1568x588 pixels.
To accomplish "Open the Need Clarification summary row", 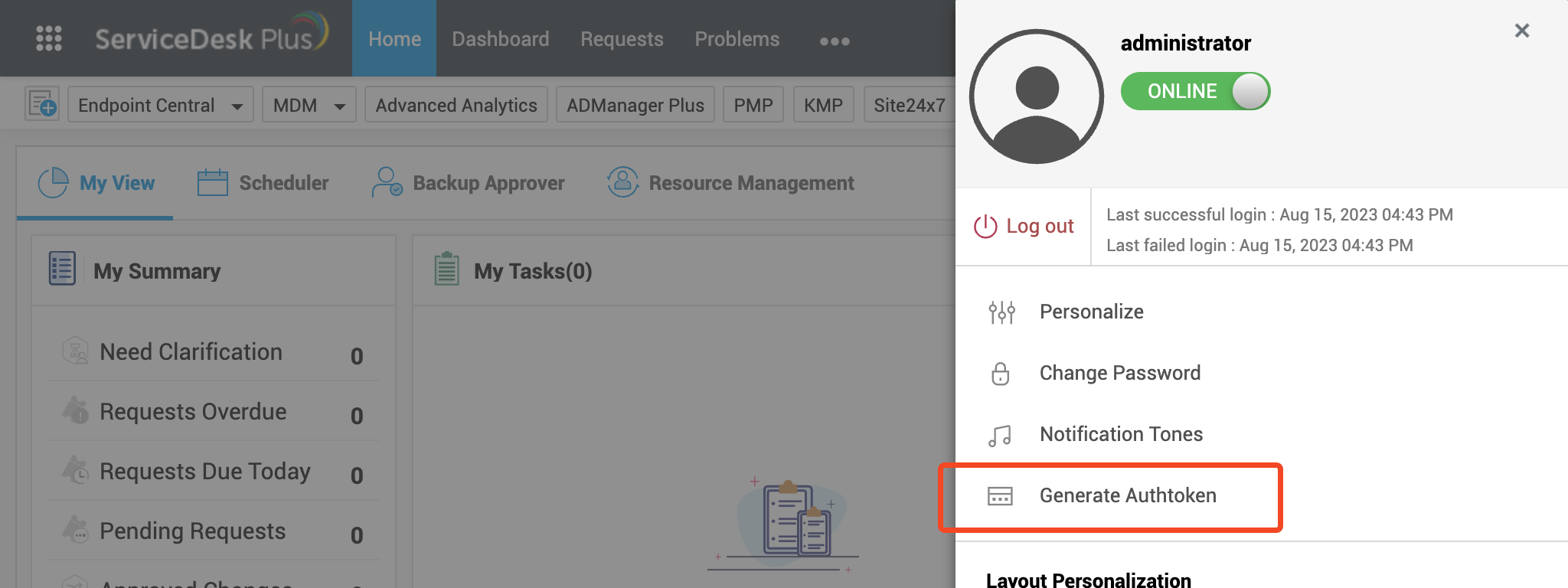I will point(214,351).
